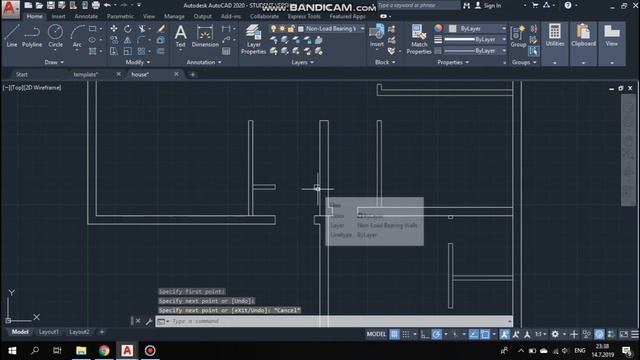Screen dimensions: 640x360
Task: Choose the Move tool in Modify
Action: pyautogui.click(x=114, y=29)
